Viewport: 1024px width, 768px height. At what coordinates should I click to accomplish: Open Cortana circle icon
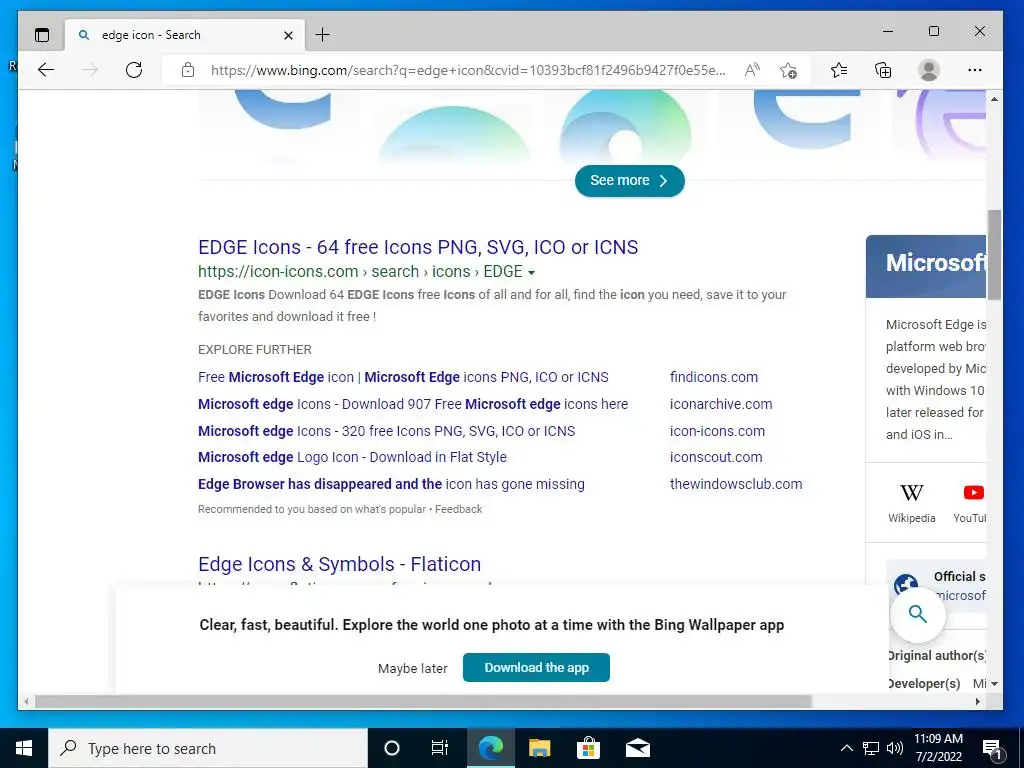pyautogui.click(x=392, y=748)
